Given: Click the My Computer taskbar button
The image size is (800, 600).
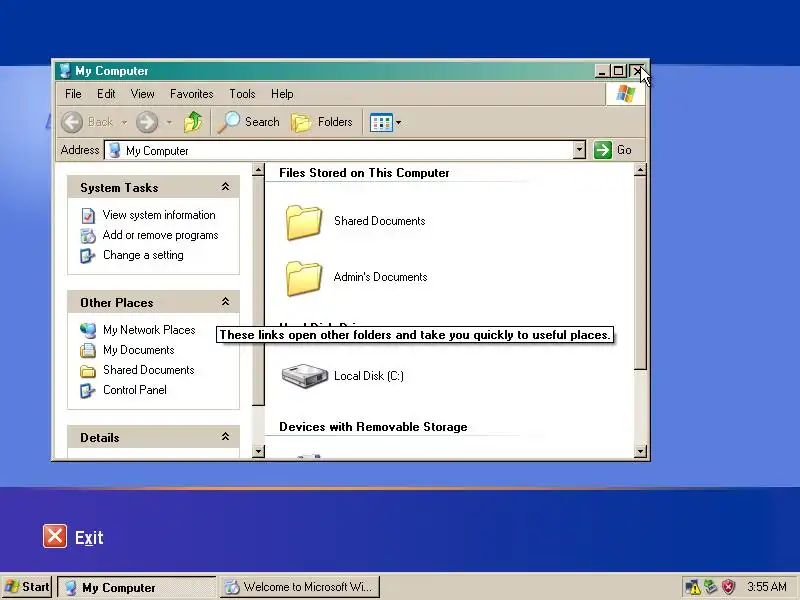Looking at the screenshot, I should pos(137,587).
